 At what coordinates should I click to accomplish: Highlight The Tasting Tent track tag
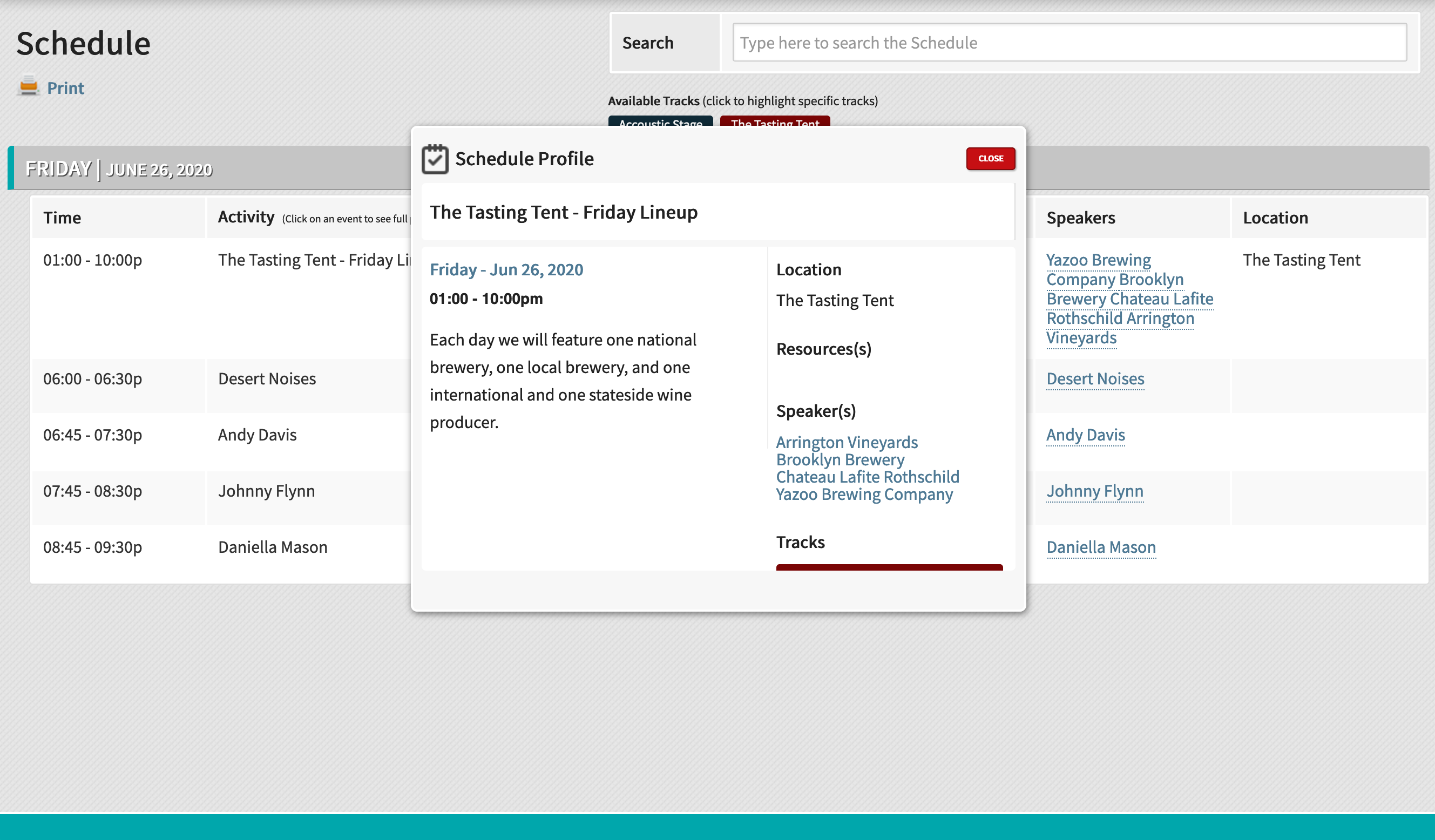click(775, 122)
